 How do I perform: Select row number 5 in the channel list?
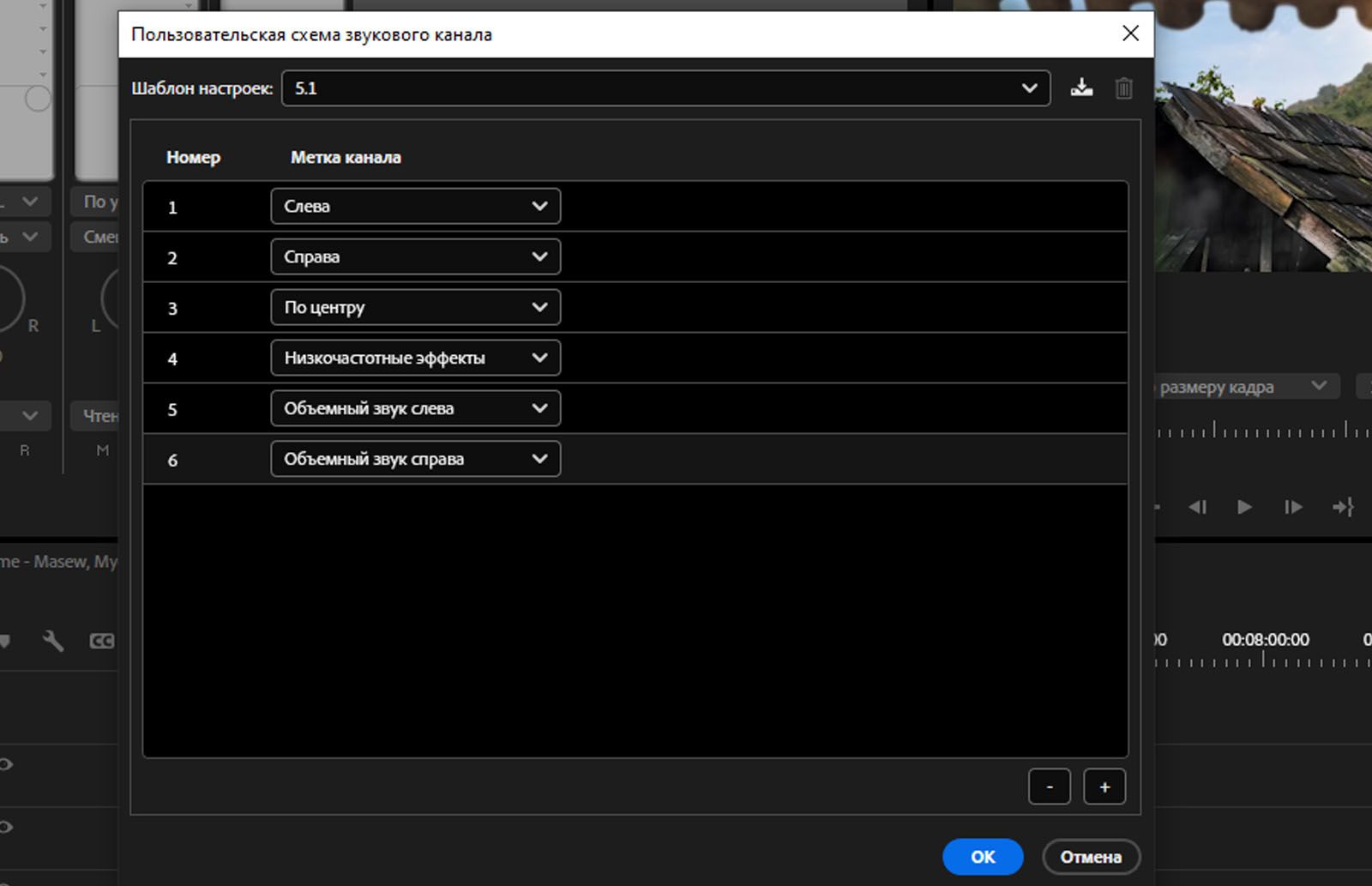pyautogui.click(x=635, y=409)
